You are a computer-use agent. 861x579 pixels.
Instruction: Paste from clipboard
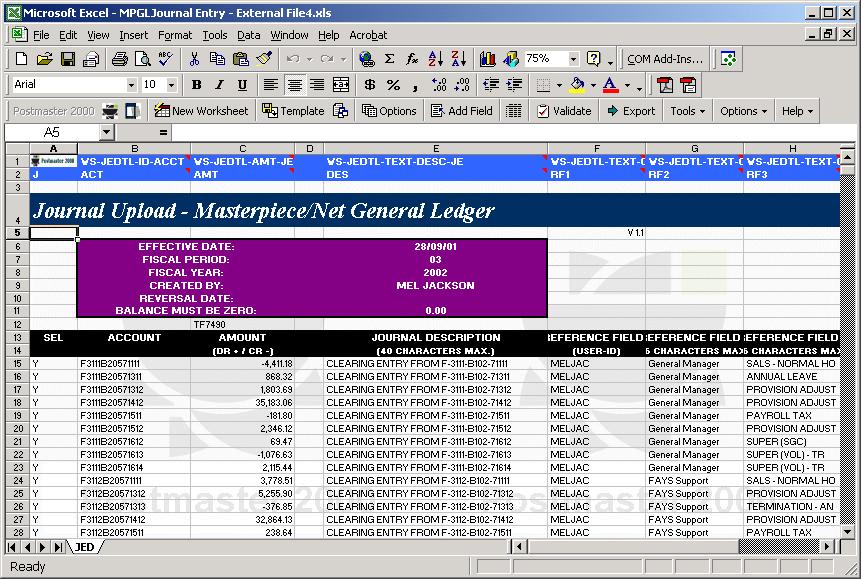tap(241, 59)
